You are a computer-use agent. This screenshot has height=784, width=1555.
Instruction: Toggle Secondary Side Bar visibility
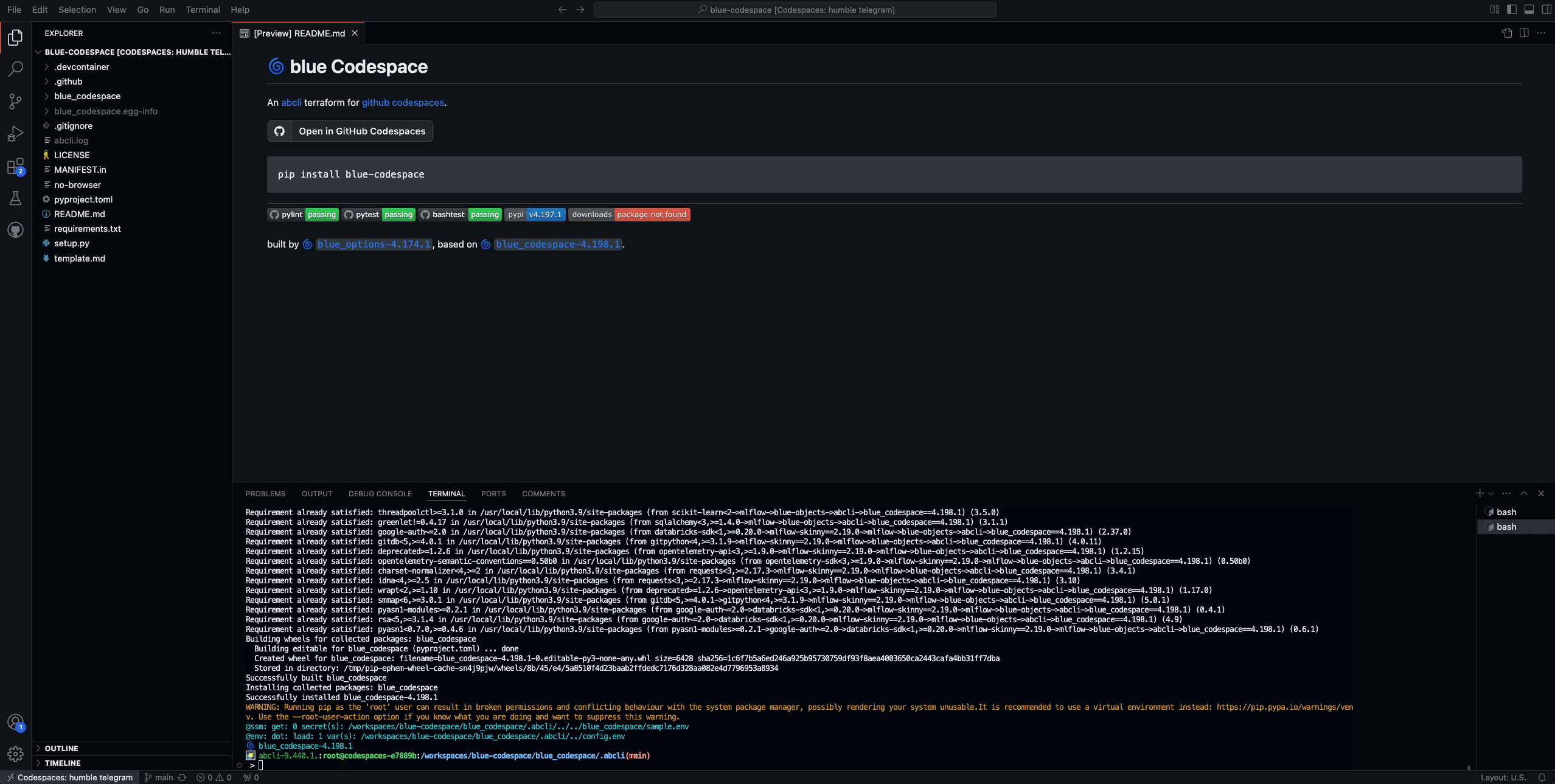[1546, 9]
